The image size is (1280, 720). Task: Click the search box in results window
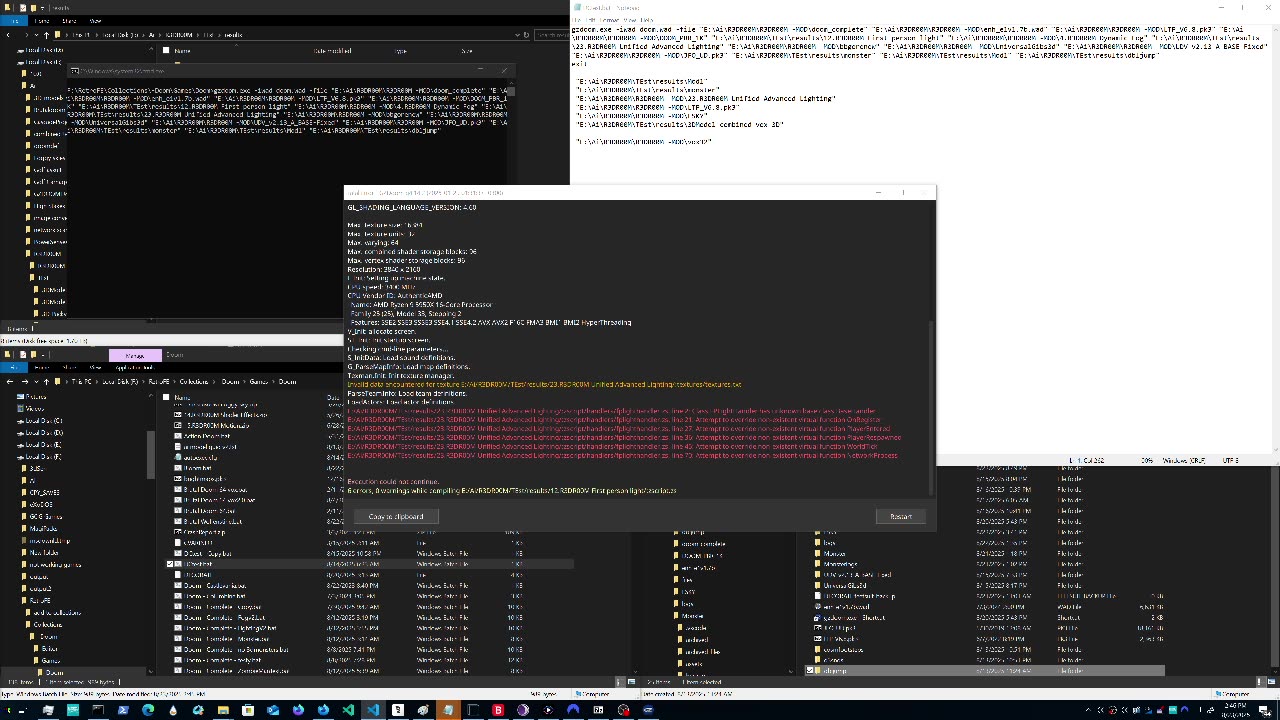point(552,35)
